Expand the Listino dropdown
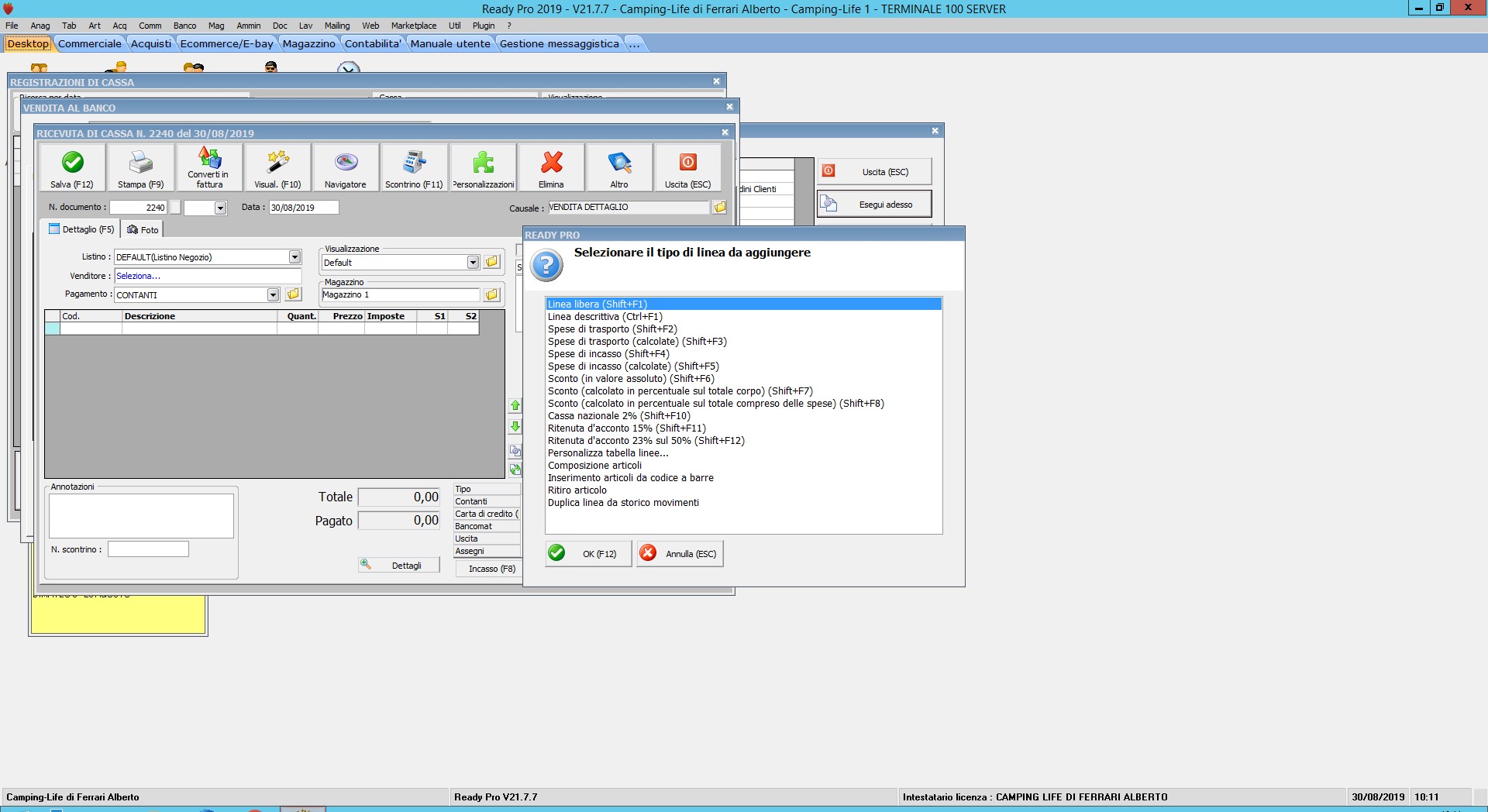 coord(294,257)
